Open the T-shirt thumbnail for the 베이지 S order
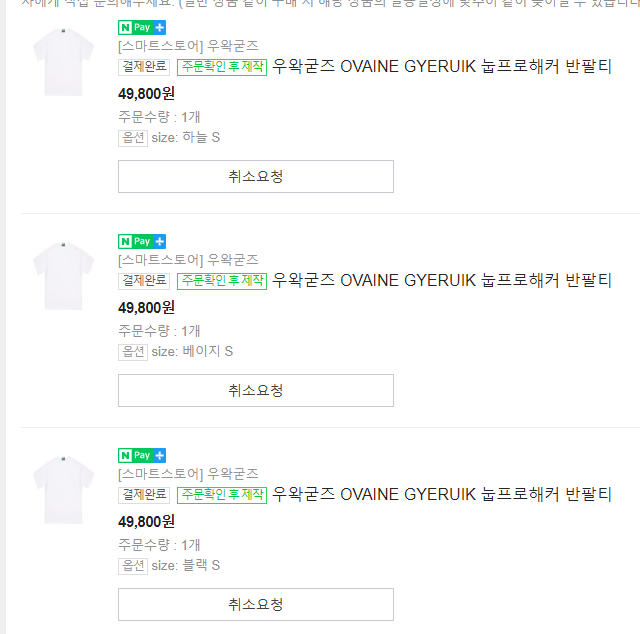The image size is (640, 634). 62,275
